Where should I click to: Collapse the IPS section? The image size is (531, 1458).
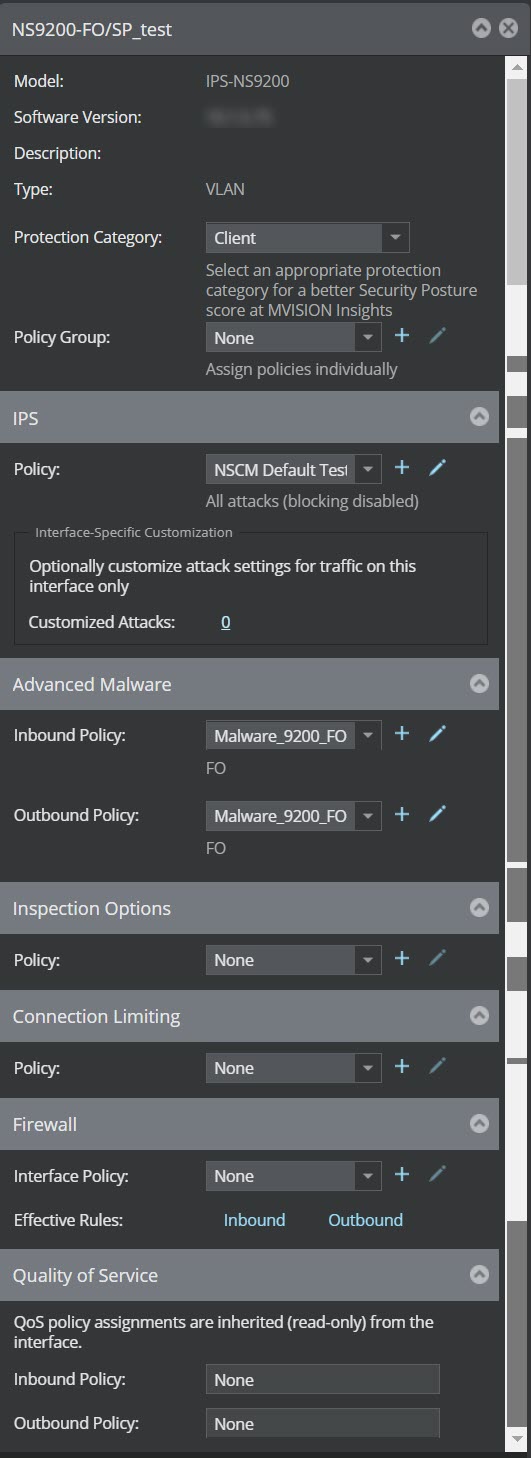click(479, 417)
